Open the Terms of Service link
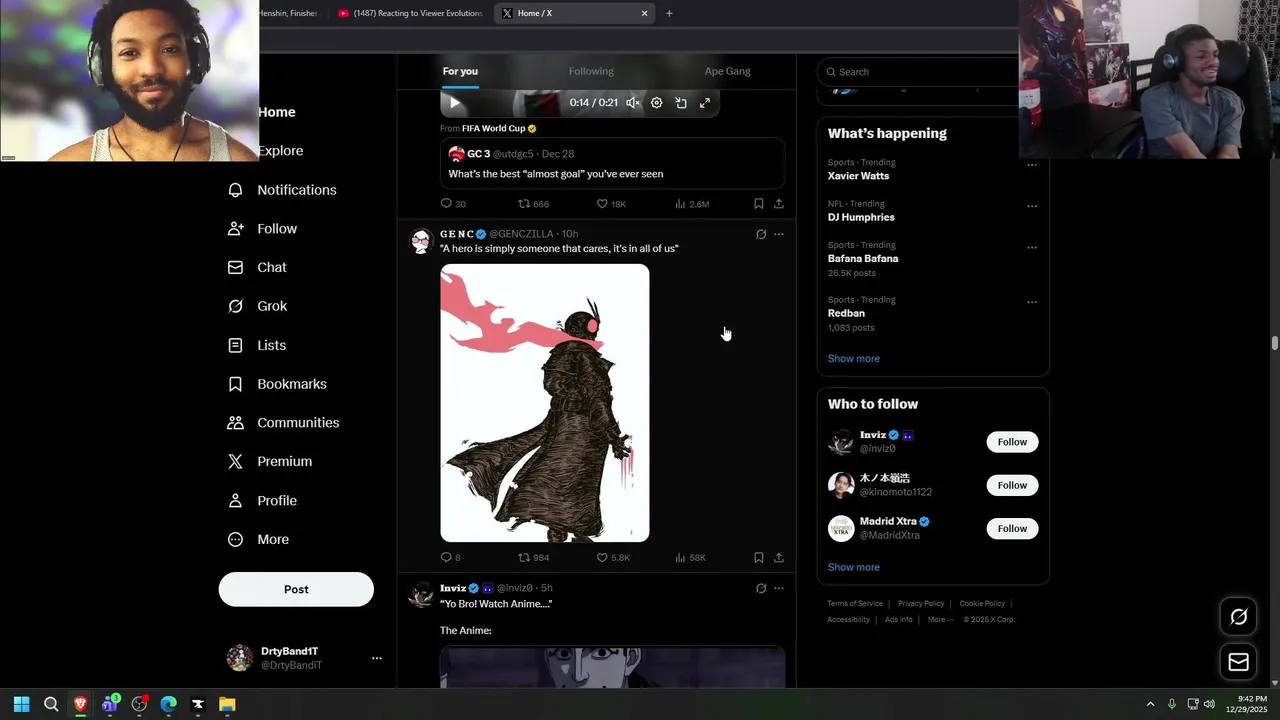The height and width of the screenshot is (720, 1280). point(855,604)
